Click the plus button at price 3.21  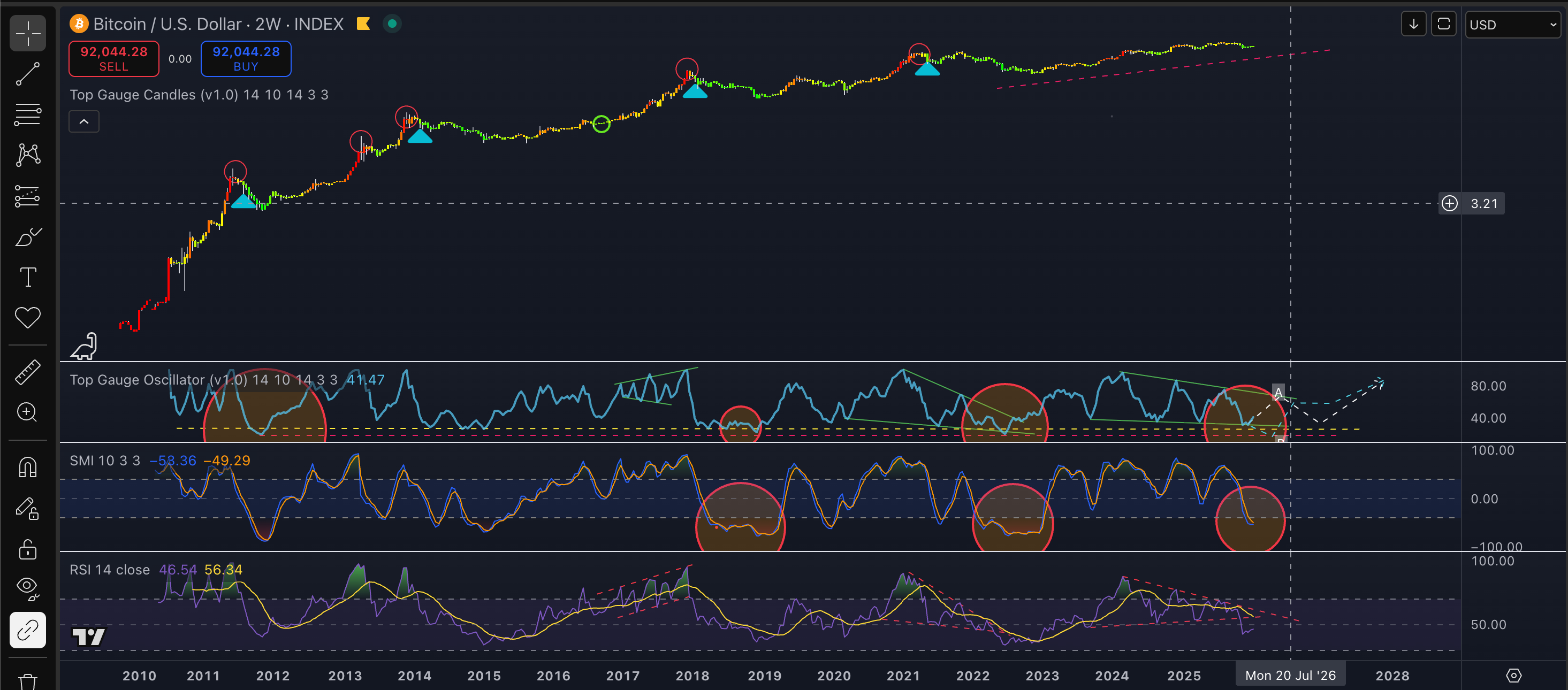coord(1450,203)
